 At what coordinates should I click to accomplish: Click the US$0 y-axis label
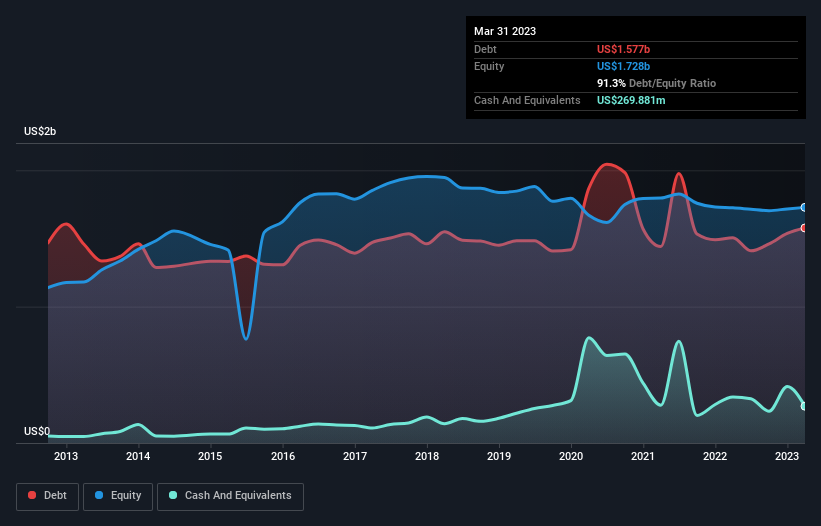click(x=37, y=431)
